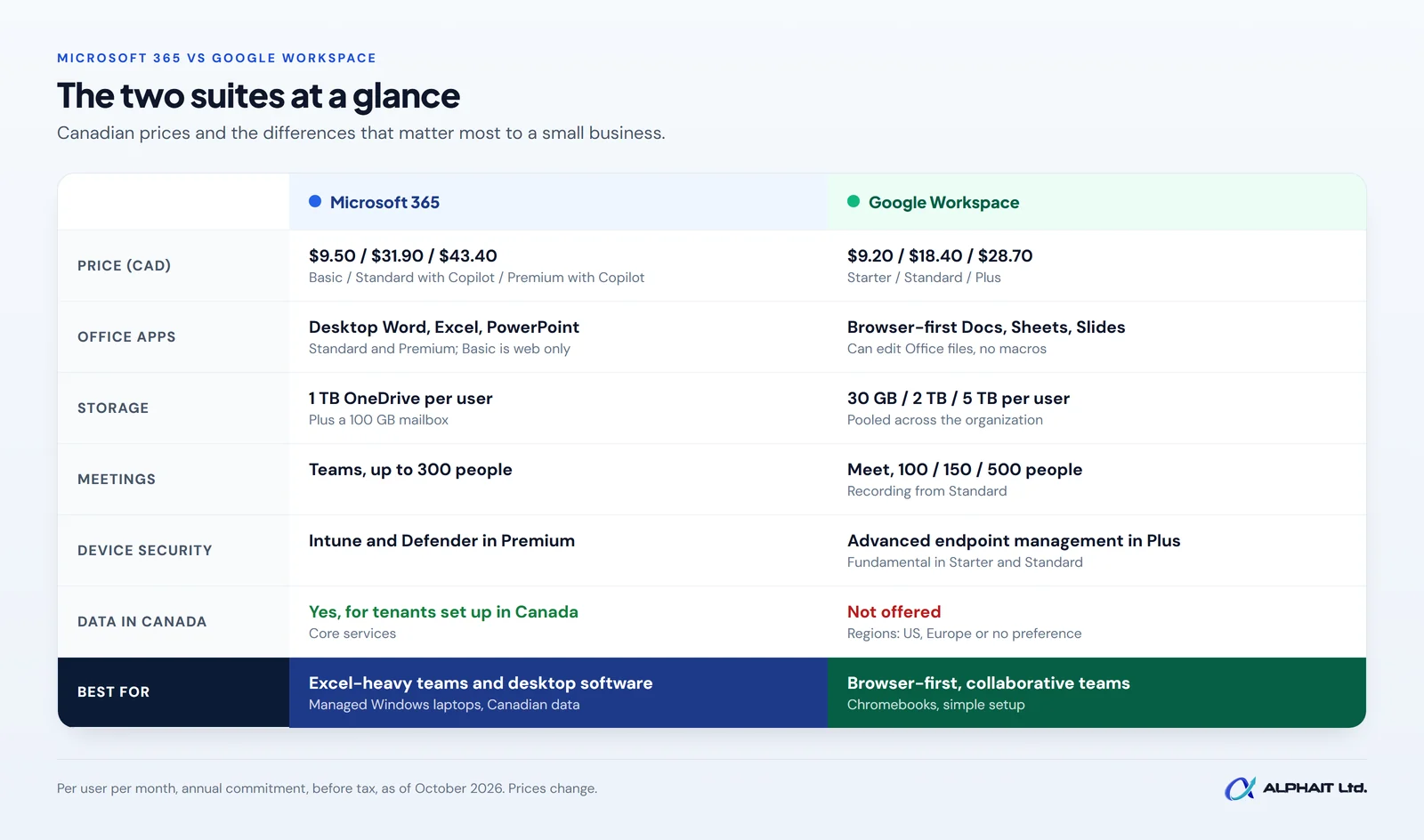
Task: Click "Intune and Defender in Premium"
Action: [441, 540]
